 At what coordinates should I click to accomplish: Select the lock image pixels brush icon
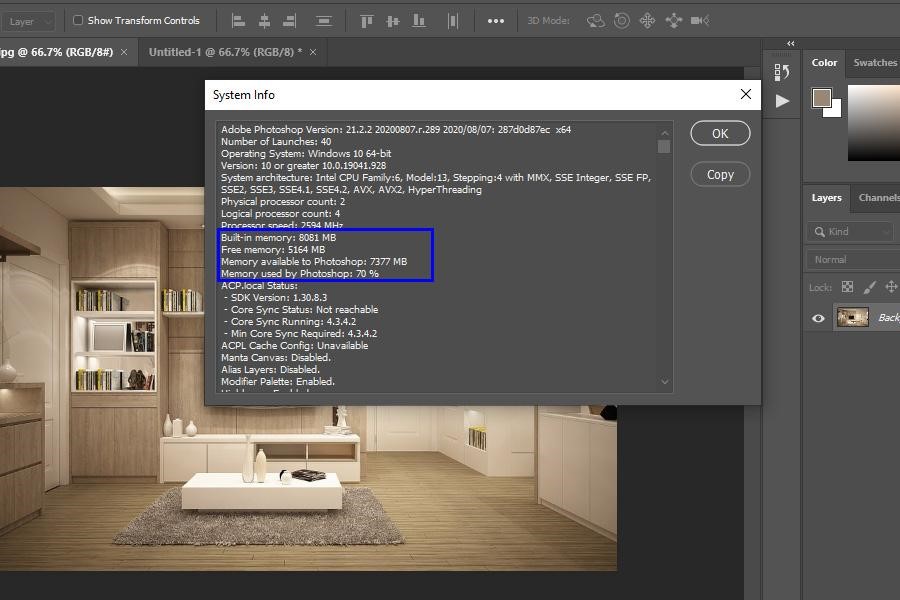pyautogui.click(x=869, y=287)
